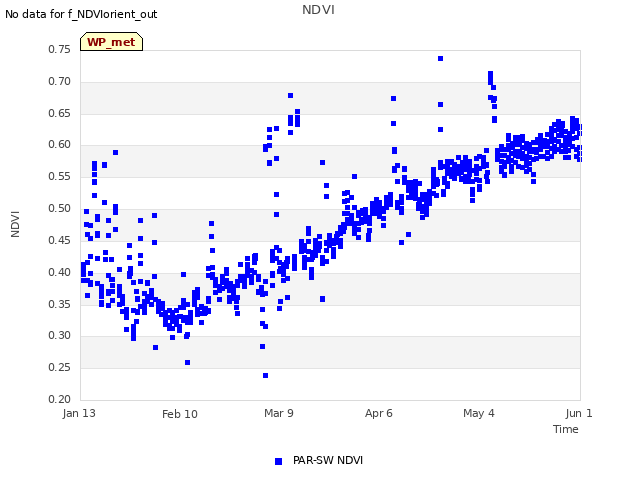Select the PAR-SW NDVI legend text
This screenshot has width=640, height=480.
(x=328, y=460)
